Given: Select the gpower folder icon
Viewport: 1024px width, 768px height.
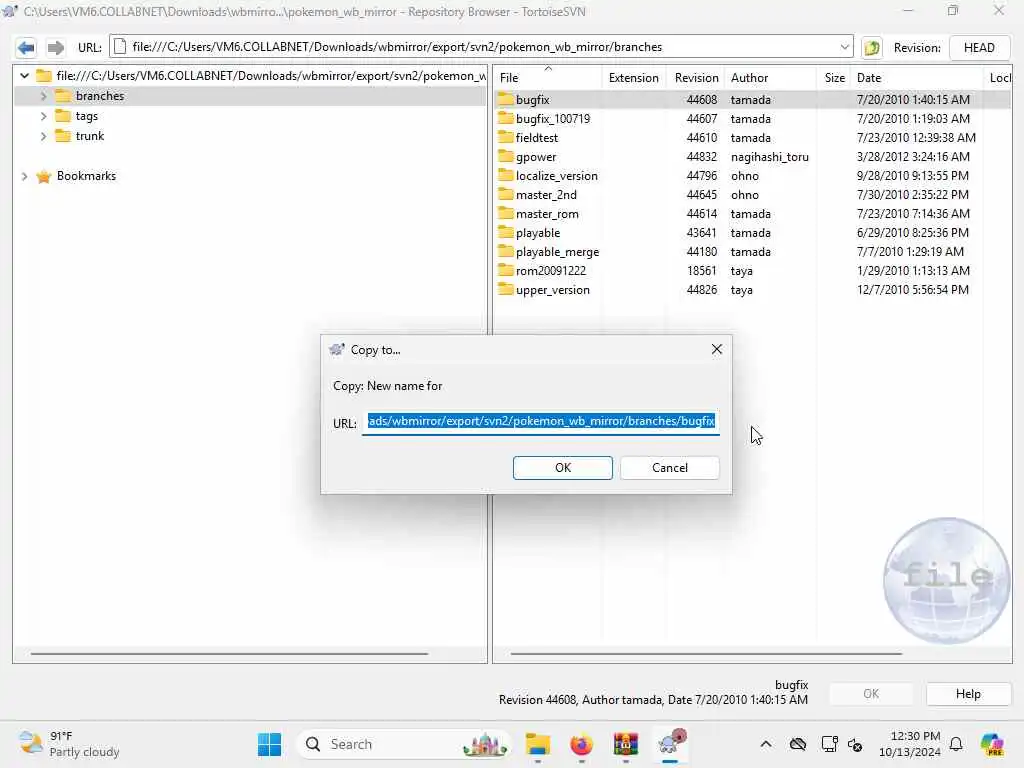Looking at the screenshot, I should coord(505,156).
